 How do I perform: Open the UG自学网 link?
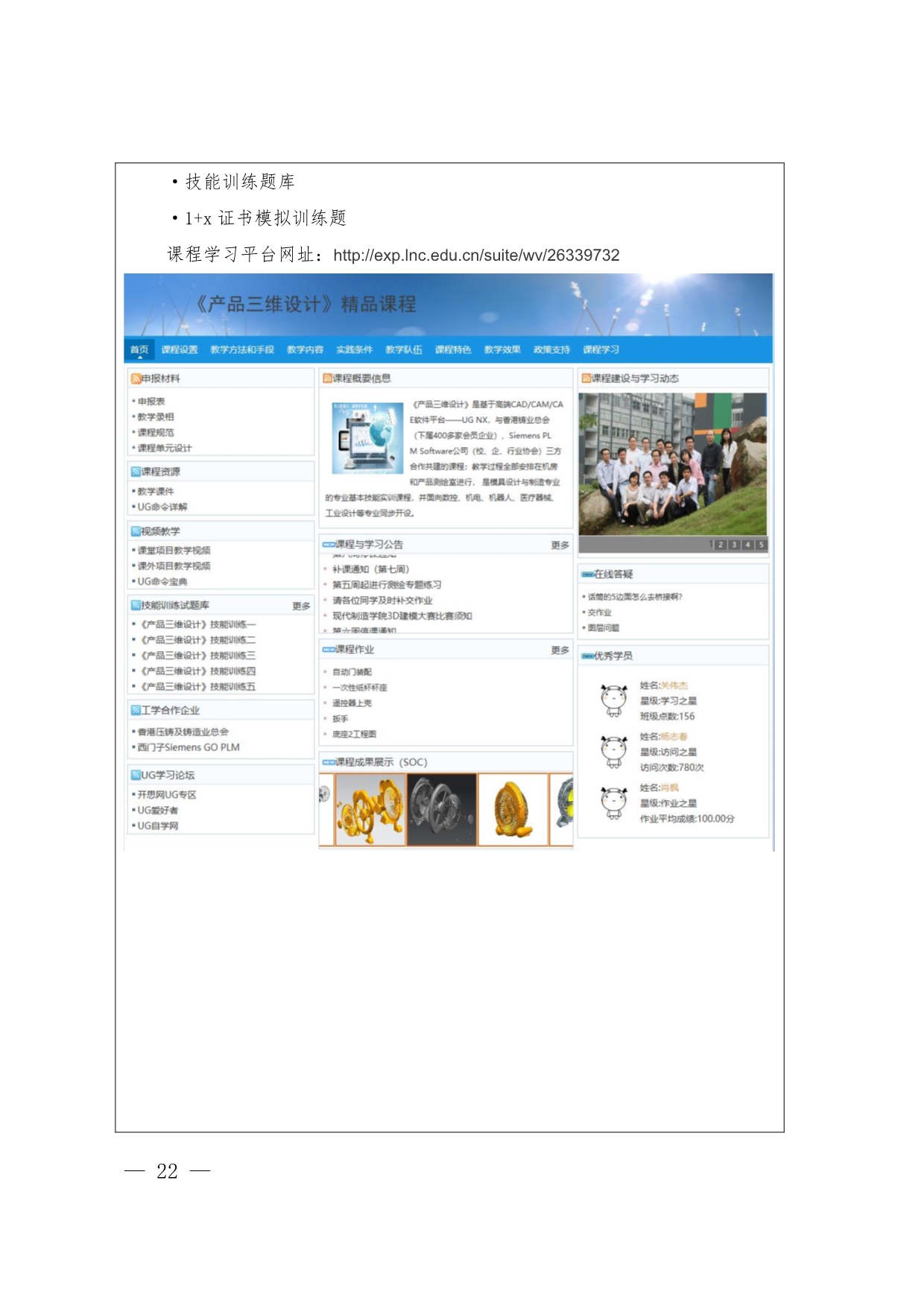158,825
